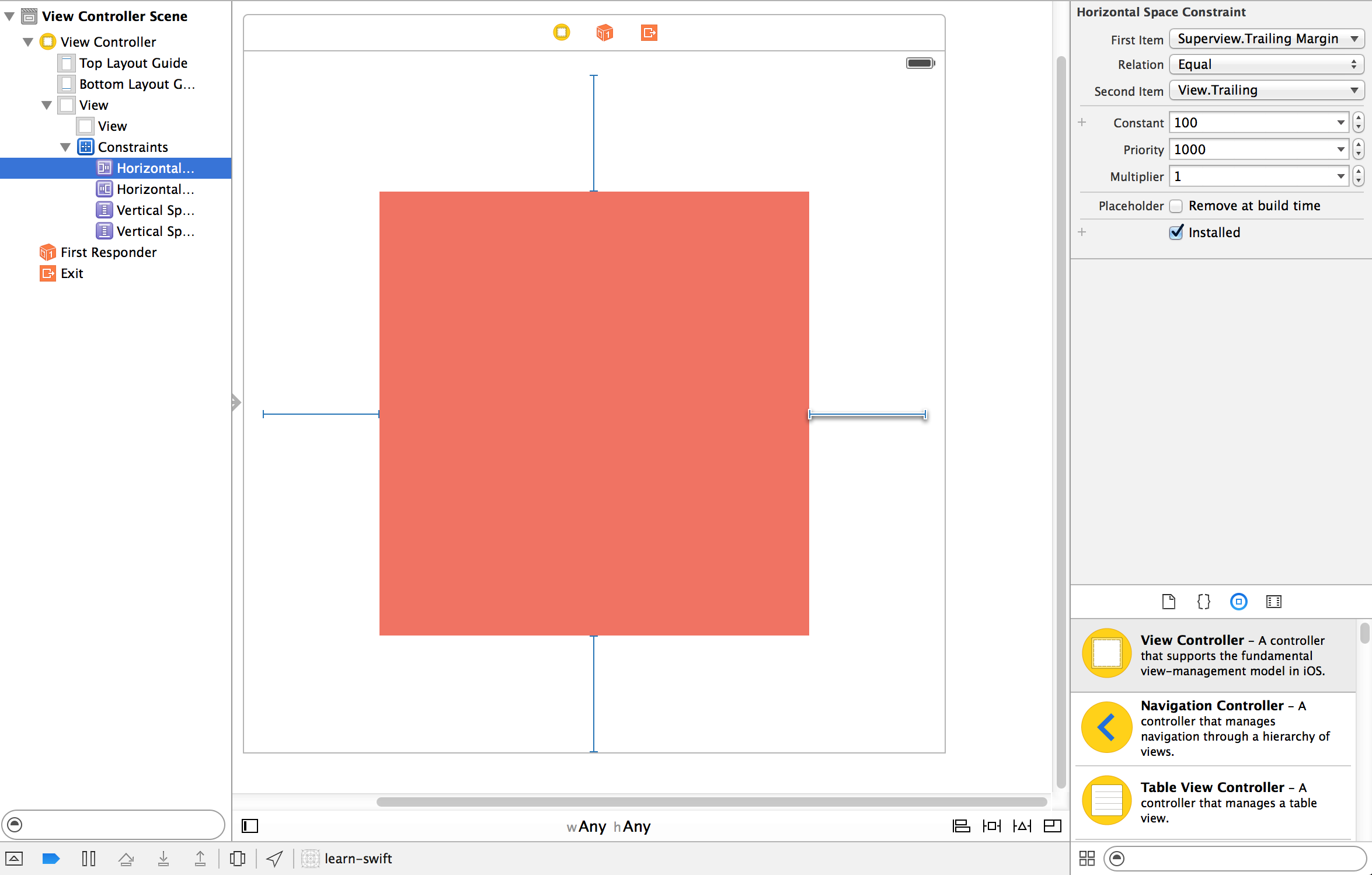Image resolution: width=1372 pixels, height=875 pixels.
Task: Click the grid view button in the object library
Action: (x=1087, y=859)
